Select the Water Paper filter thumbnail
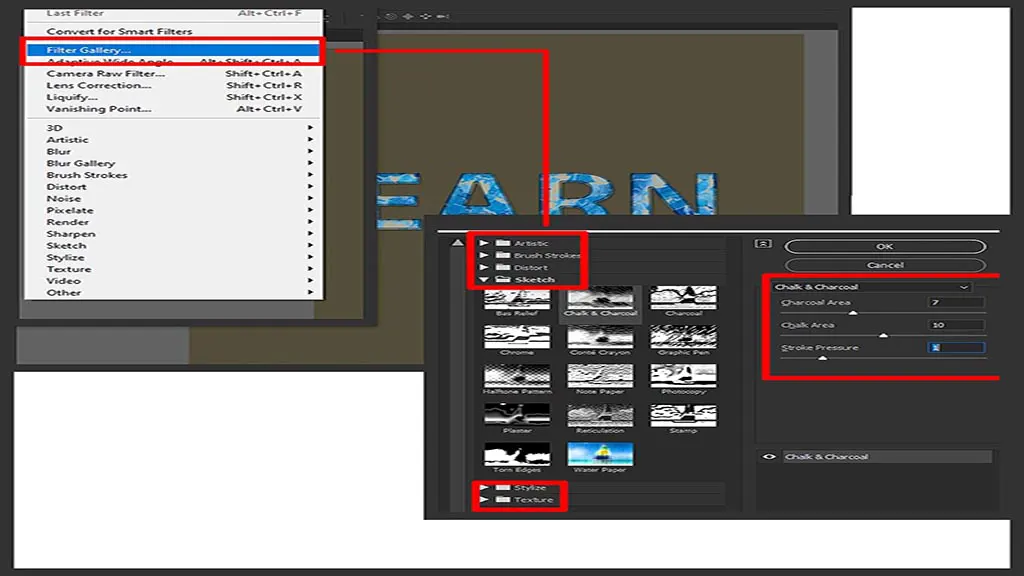Screen dimensions: 1024x576 point(600,458)
